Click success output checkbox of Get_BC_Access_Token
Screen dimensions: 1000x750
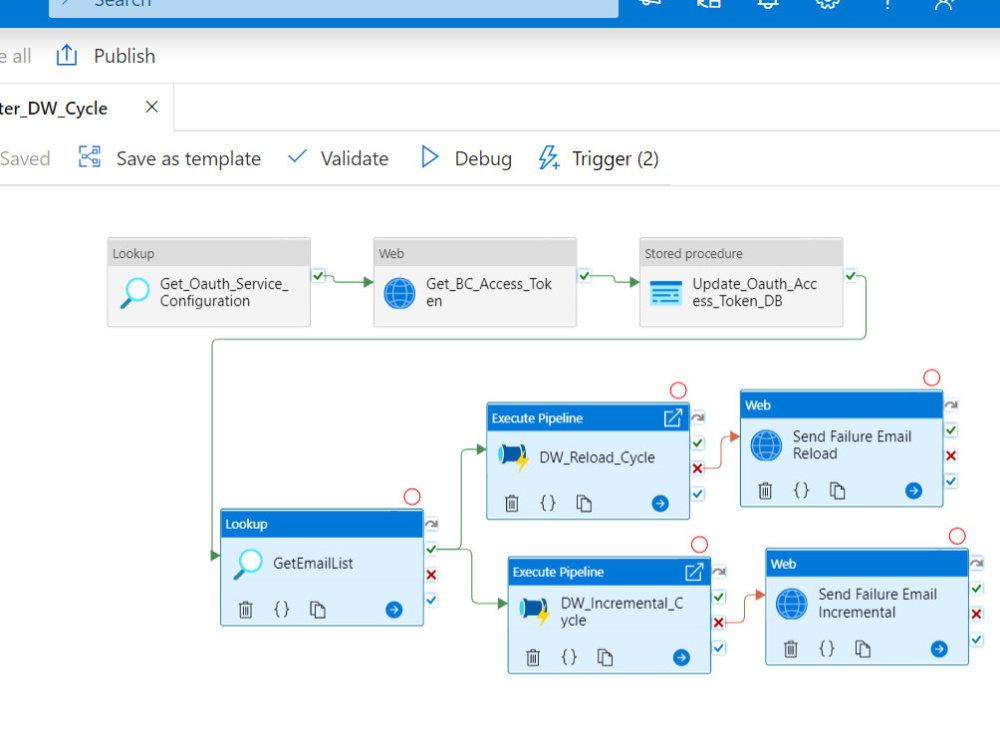pyautogui.click(x=584, y=276)
